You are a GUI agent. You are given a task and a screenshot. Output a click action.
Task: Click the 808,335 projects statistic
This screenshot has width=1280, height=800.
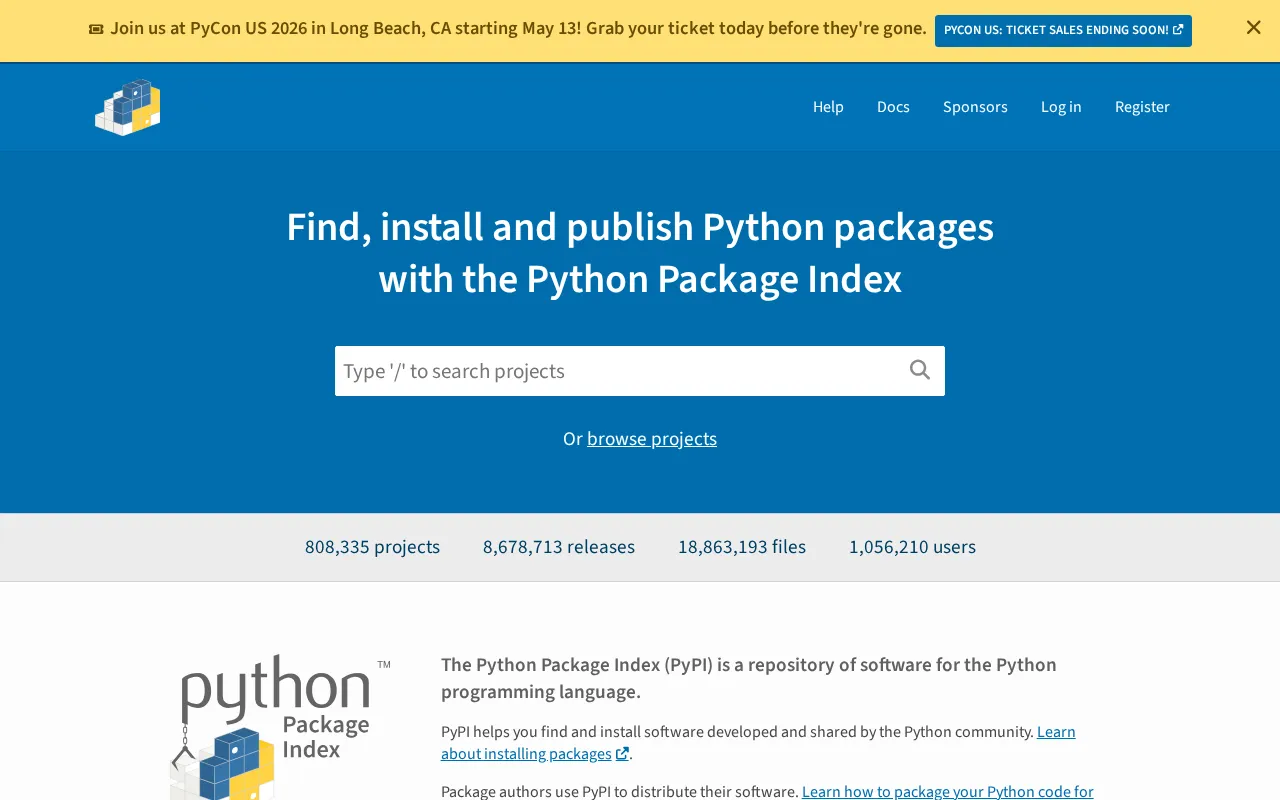pos(372,547)
